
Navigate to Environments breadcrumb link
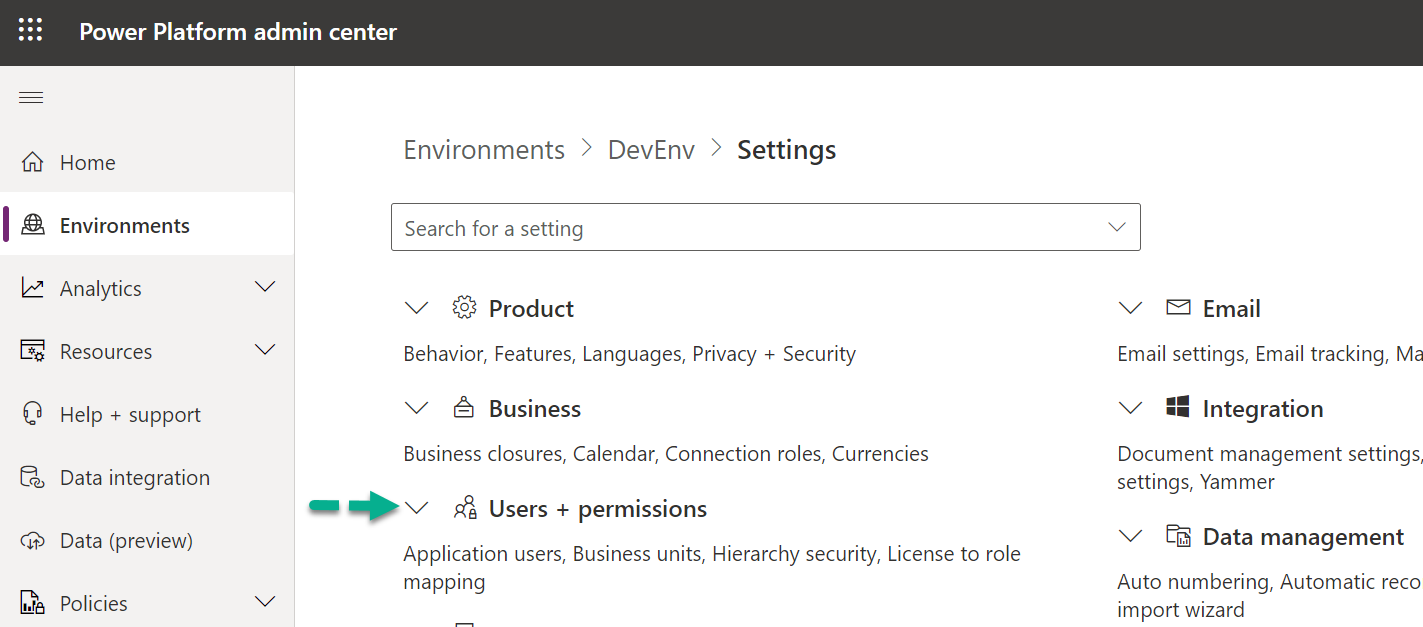[x=484, y=150]
